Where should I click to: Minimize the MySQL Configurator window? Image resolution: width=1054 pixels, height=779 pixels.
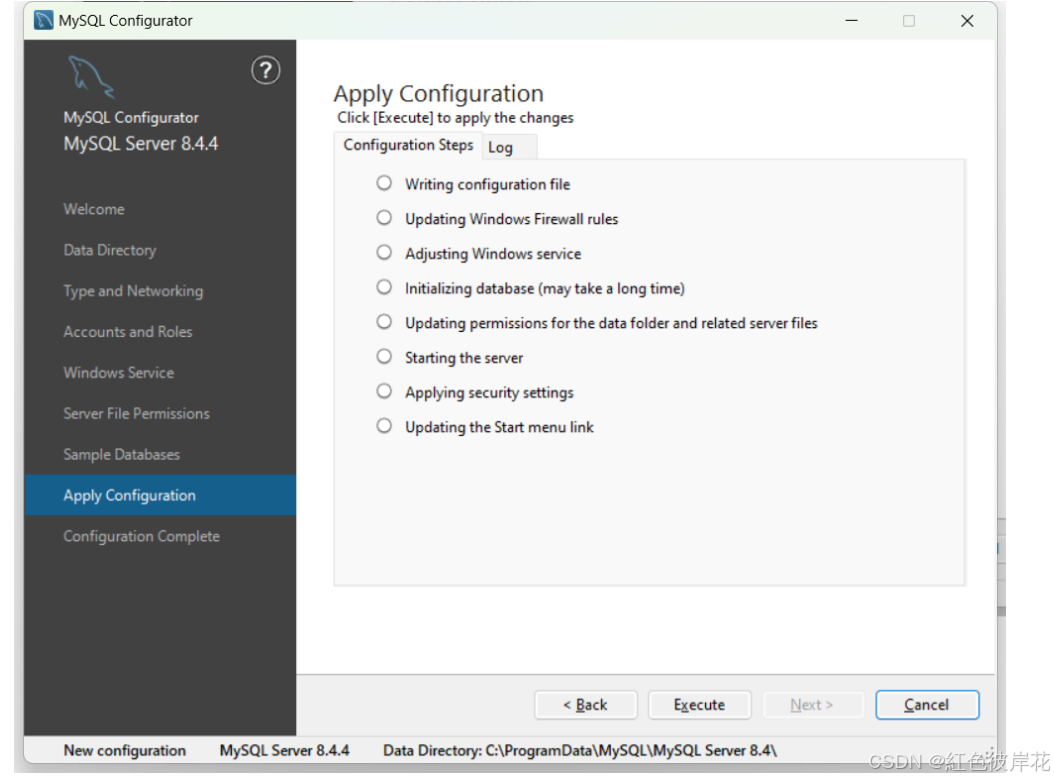click(x=852, y=21)
